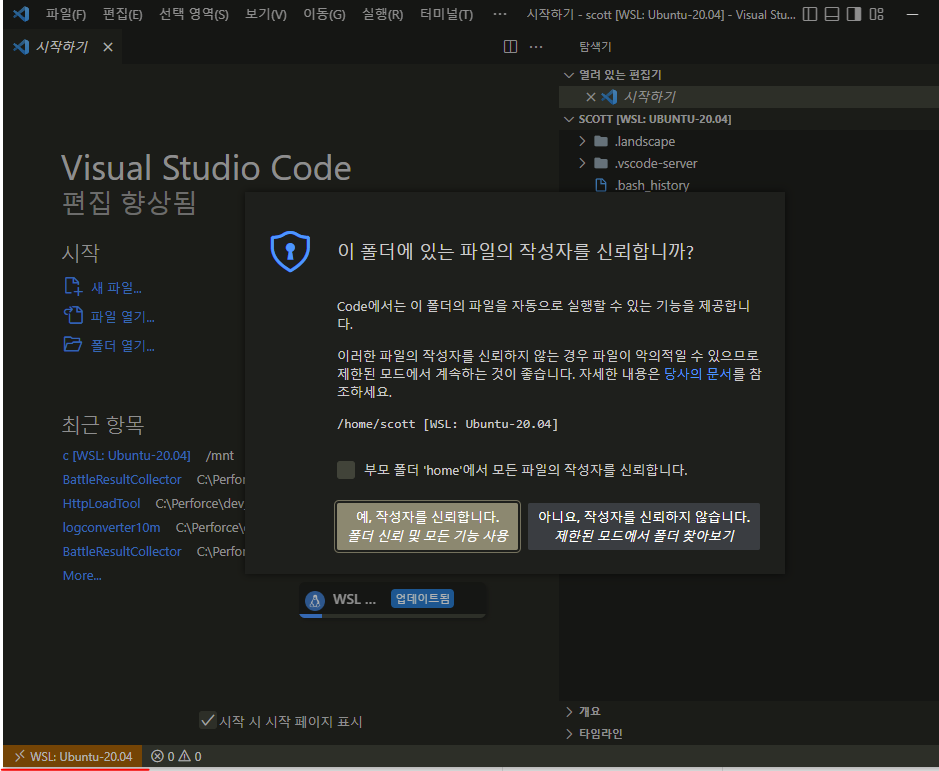The height and width of the screenshot is (771, 939).
Task: Click the More... recent items link
Action: (82, 576)
